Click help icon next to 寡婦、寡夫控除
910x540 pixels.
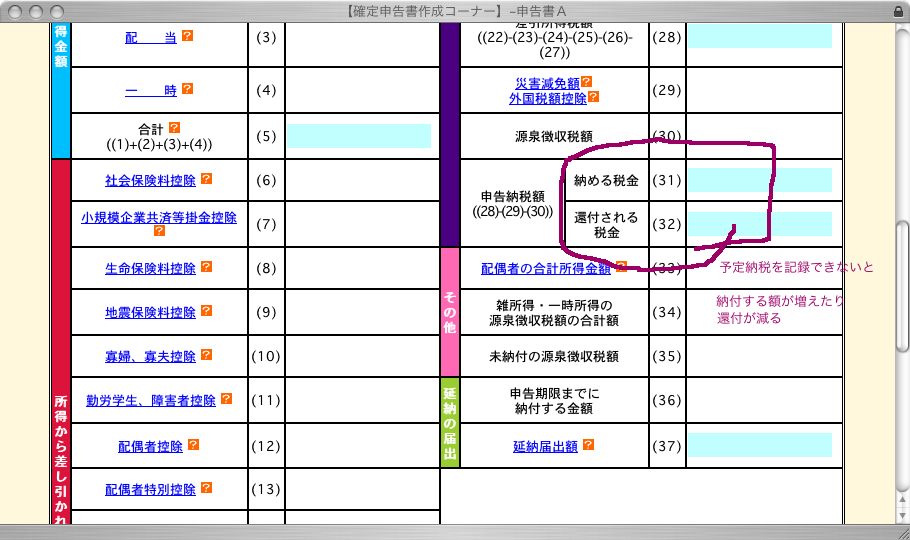(x=206, y=355)
